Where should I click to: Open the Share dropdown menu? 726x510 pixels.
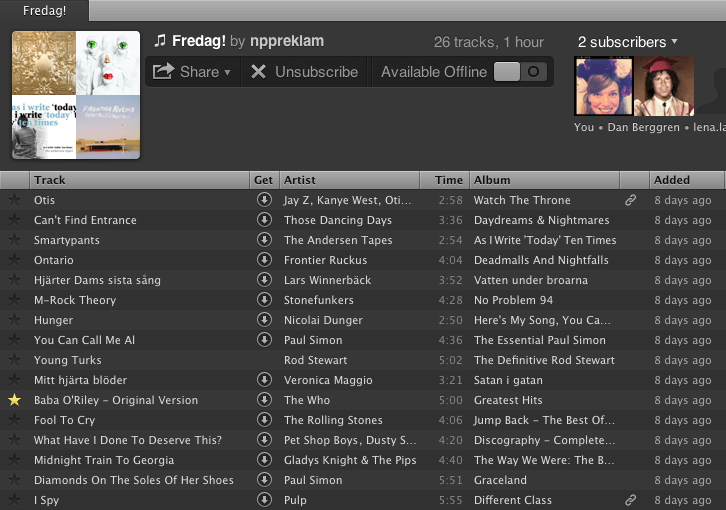192,72
